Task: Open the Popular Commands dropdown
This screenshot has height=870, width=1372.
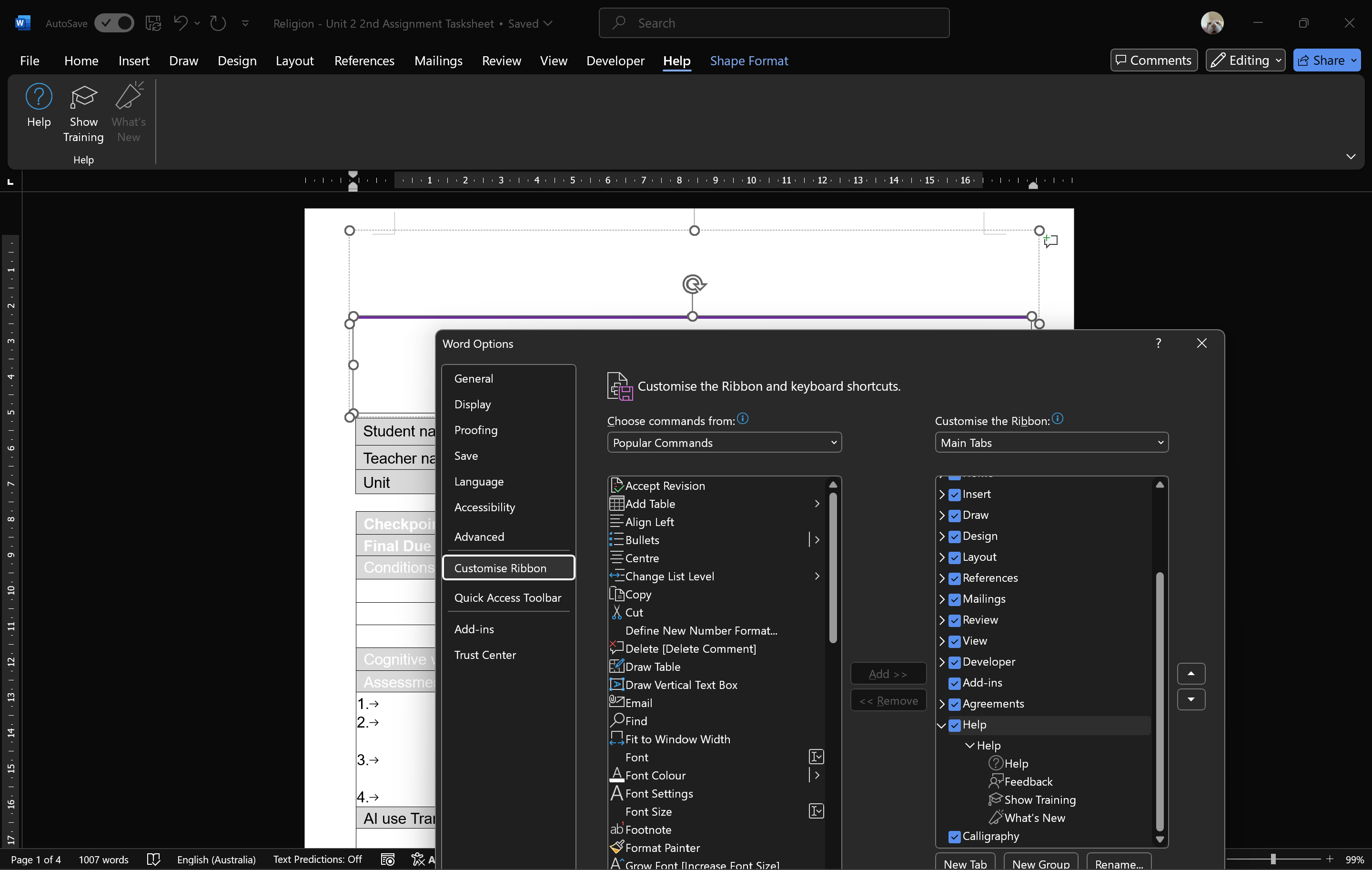Action: pos(724,443)
